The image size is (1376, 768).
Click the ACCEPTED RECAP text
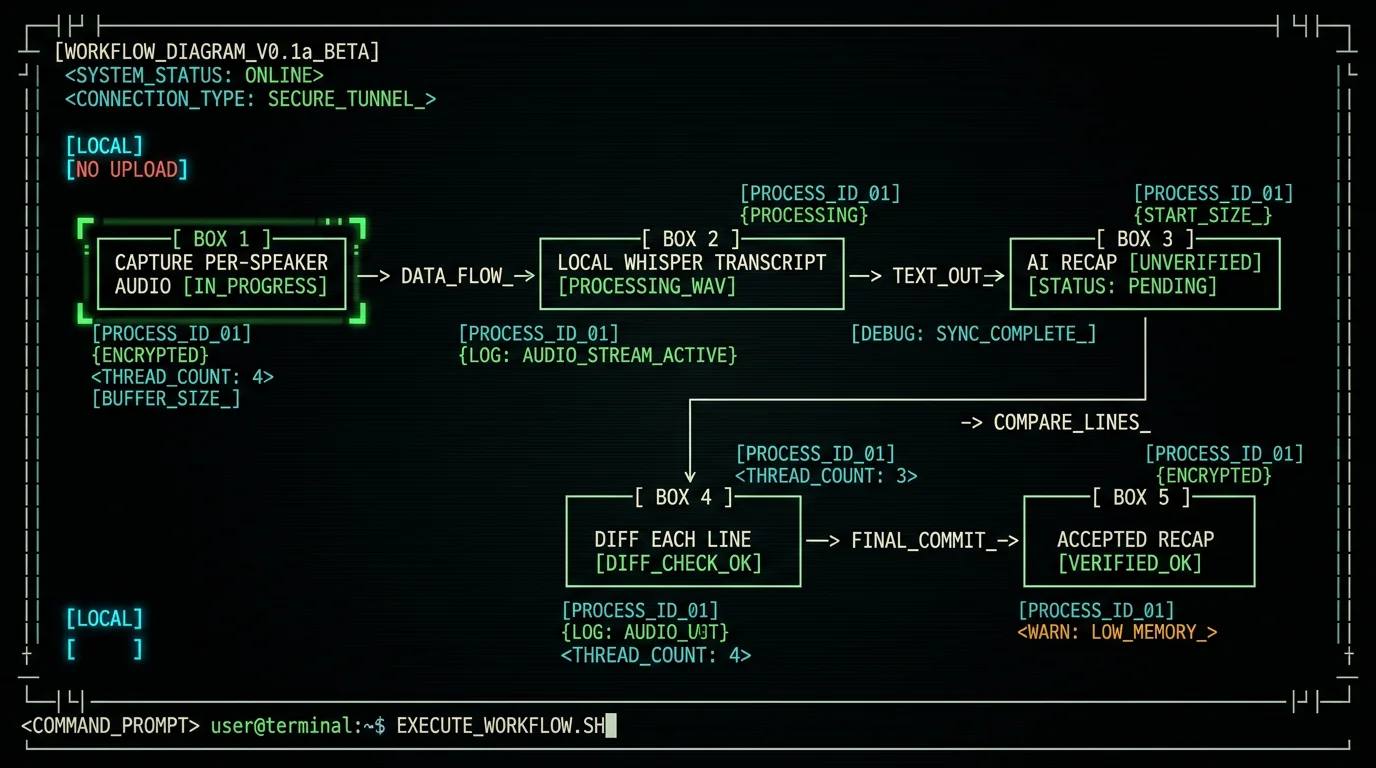[1135, 540]
